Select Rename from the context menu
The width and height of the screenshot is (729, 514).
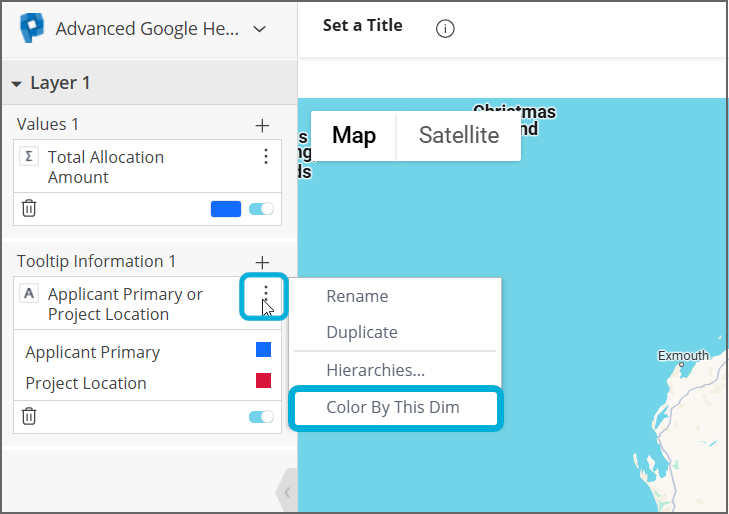[x=357, y=296]
